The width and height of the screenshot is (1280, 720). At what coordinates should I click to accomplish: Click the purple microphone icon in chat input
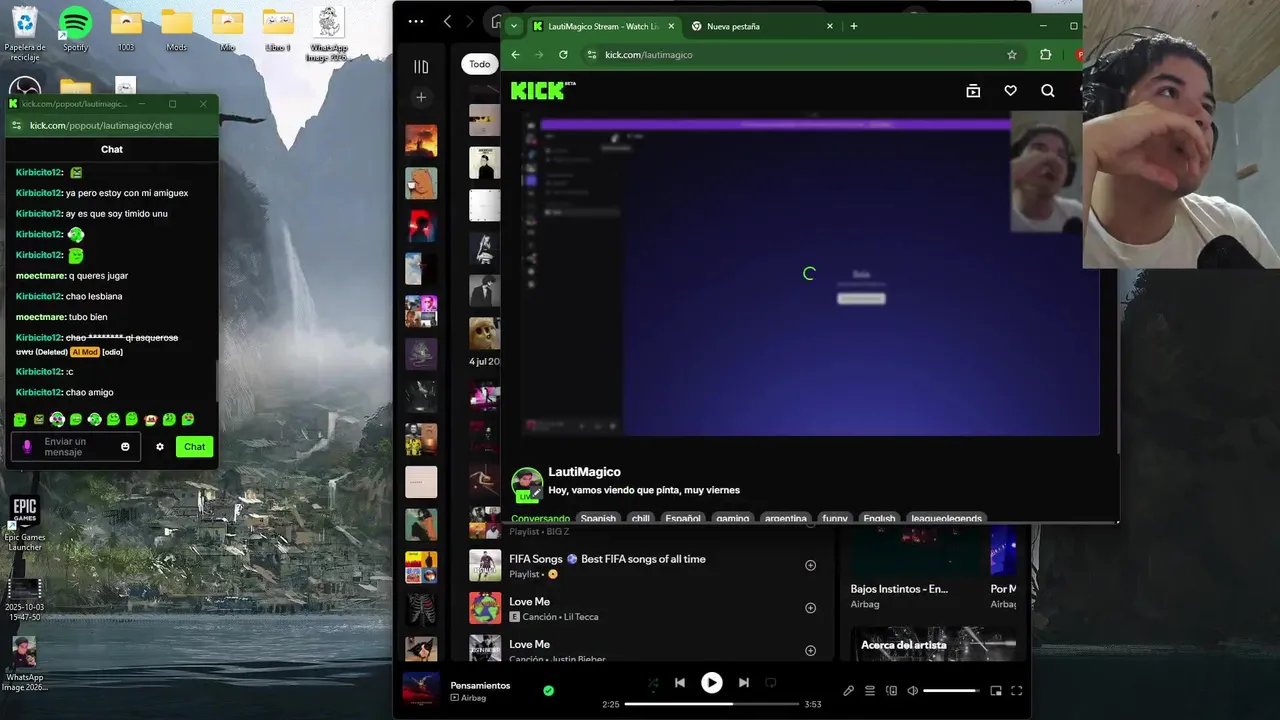[x=27, y=447]
